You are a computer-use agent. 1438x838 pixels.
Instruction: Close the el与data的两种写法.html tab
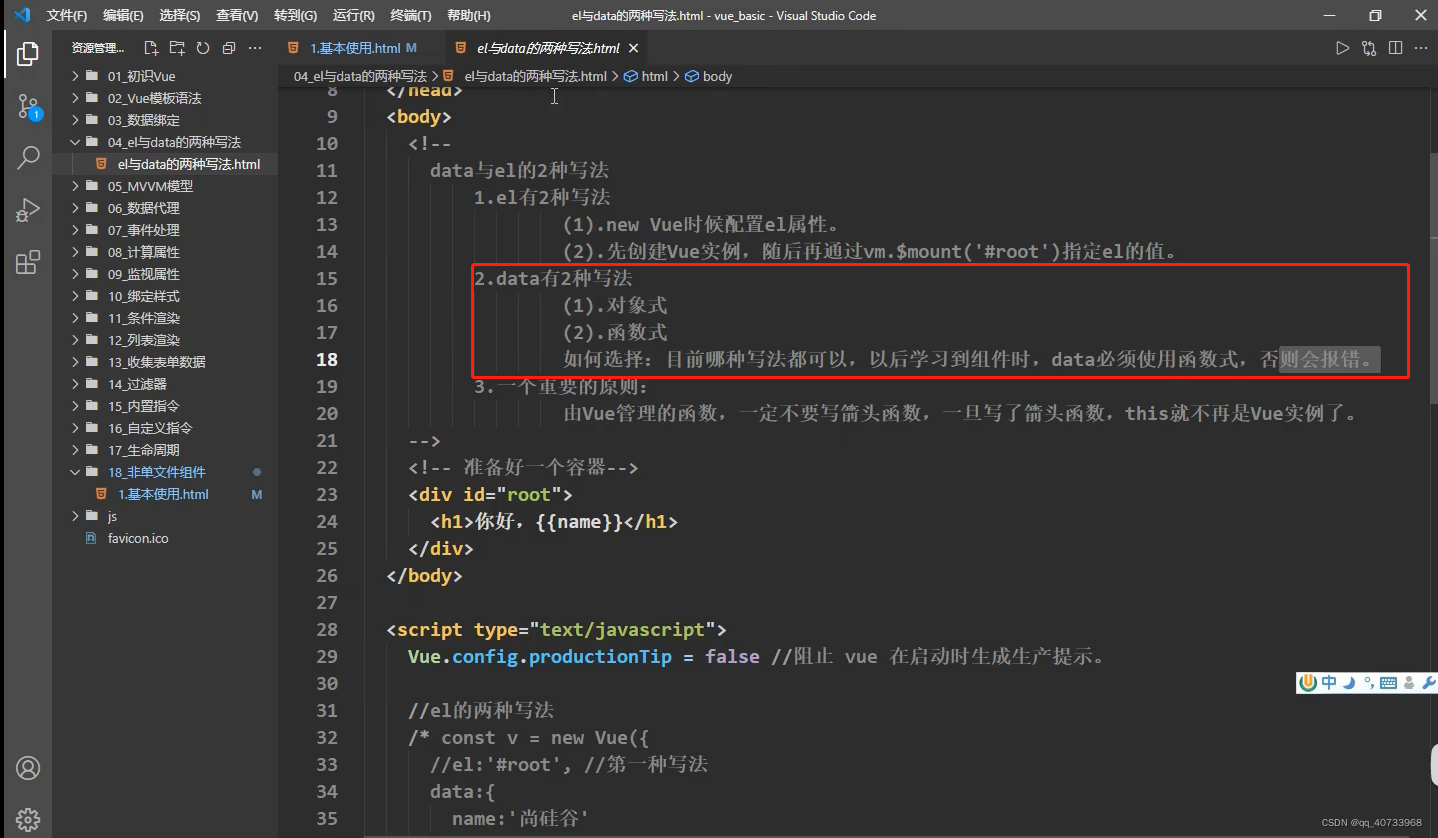point(633,48)
